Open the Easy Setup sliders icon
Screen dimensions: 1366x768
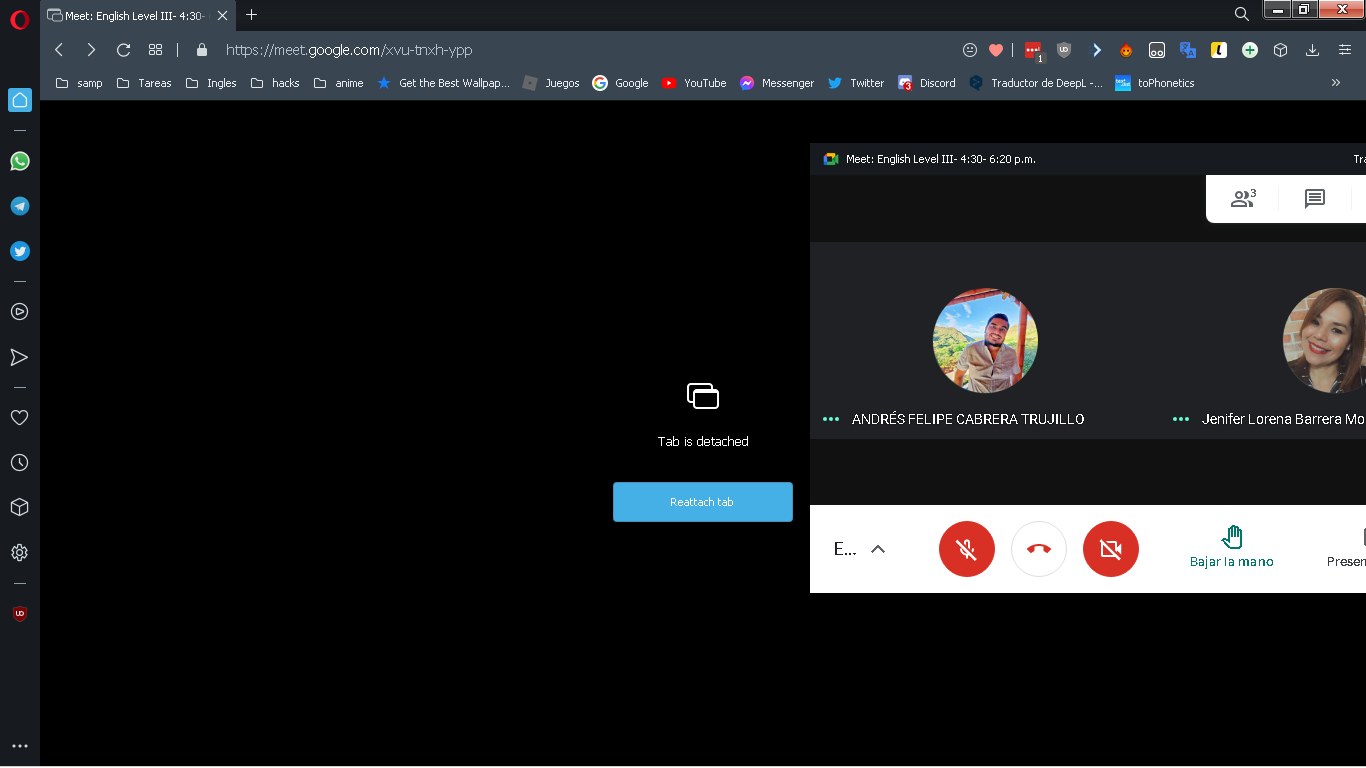[x=1344, y=50]
